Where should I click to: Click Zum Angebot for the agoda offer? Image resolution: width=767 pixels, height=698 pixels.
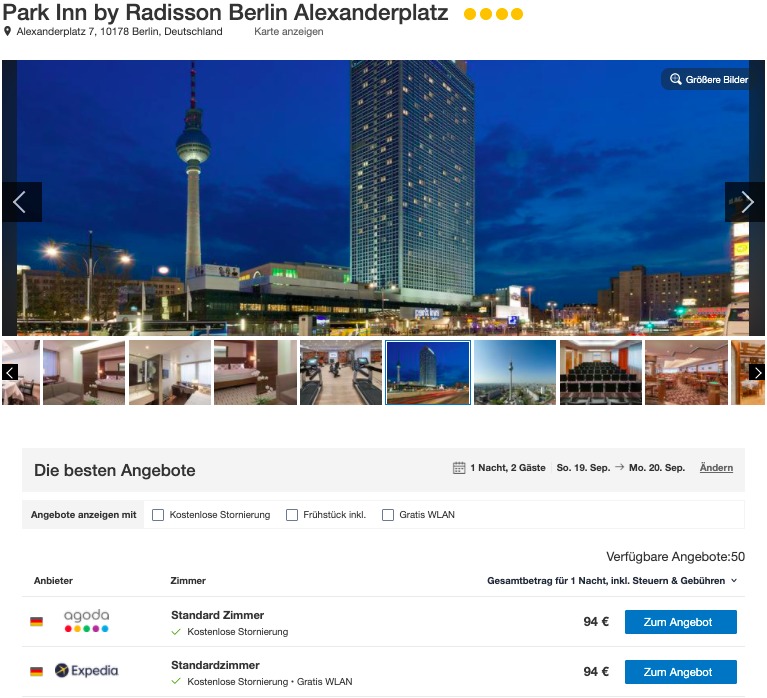click(x=680, y=622)
